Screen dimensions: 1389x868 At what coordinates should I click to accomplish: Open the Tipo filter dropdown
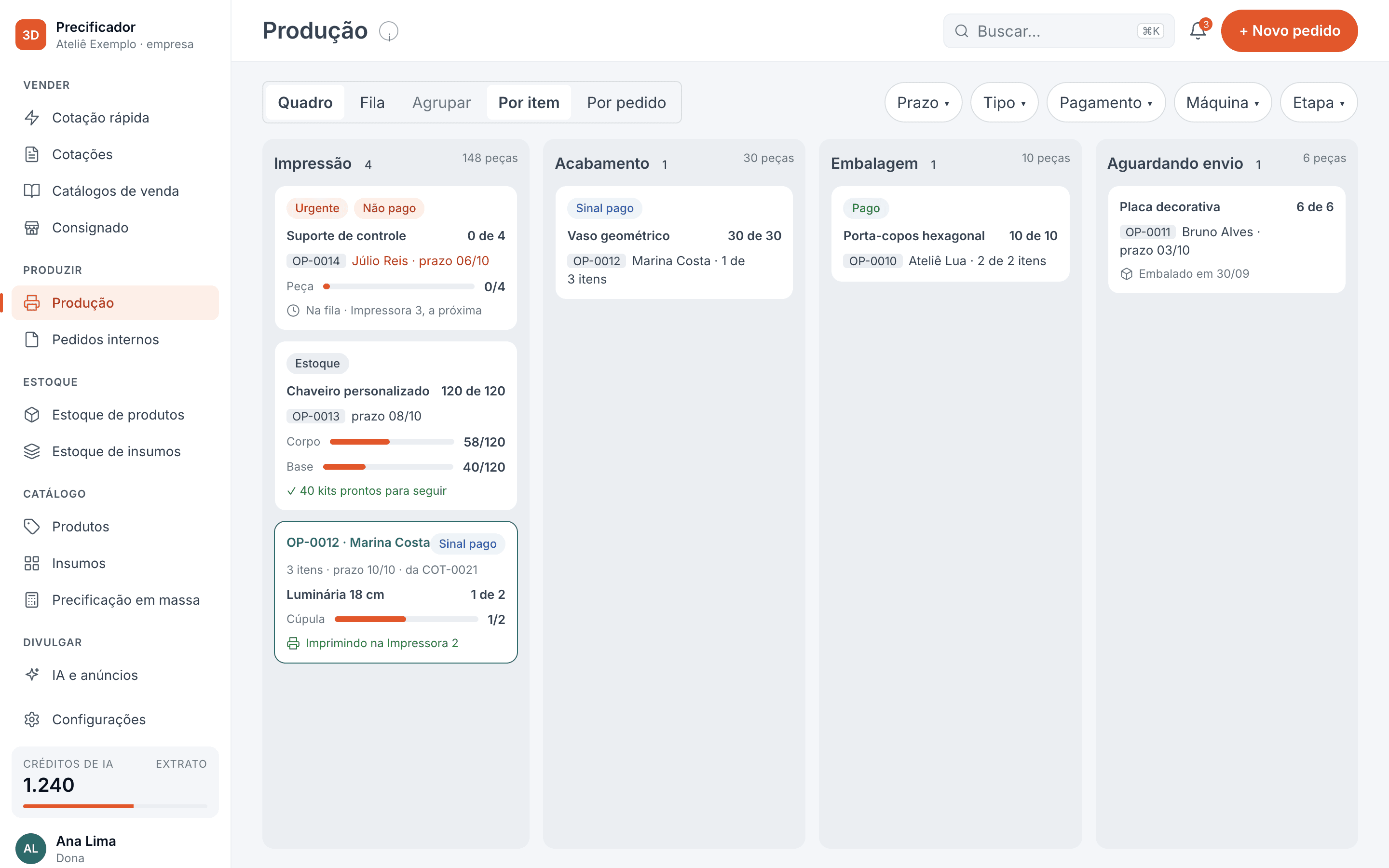tap(1005, 103)
